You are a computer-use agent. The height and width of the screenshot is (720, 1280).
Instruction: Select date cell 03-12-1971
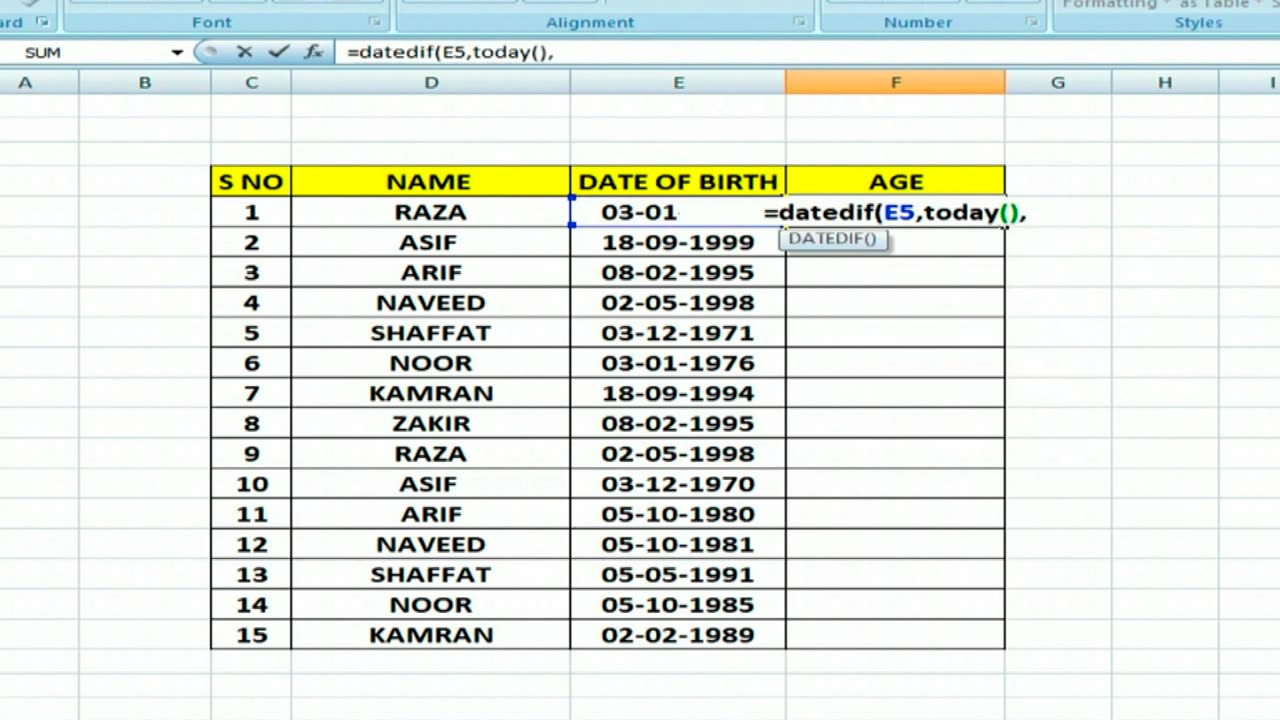[678, 332]
